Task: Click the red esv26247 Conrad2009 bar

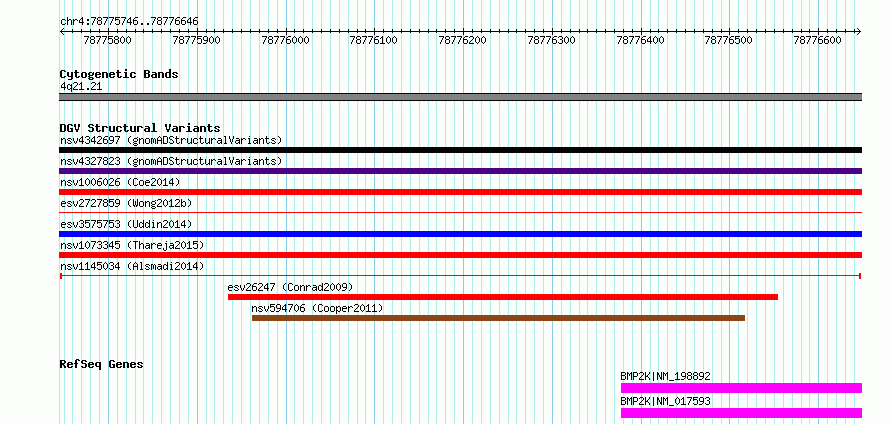Action: (x=503, y=297)
